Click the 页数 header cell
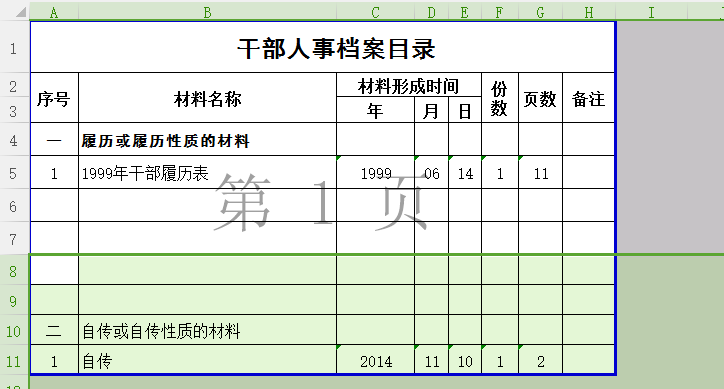 point(540,98)
